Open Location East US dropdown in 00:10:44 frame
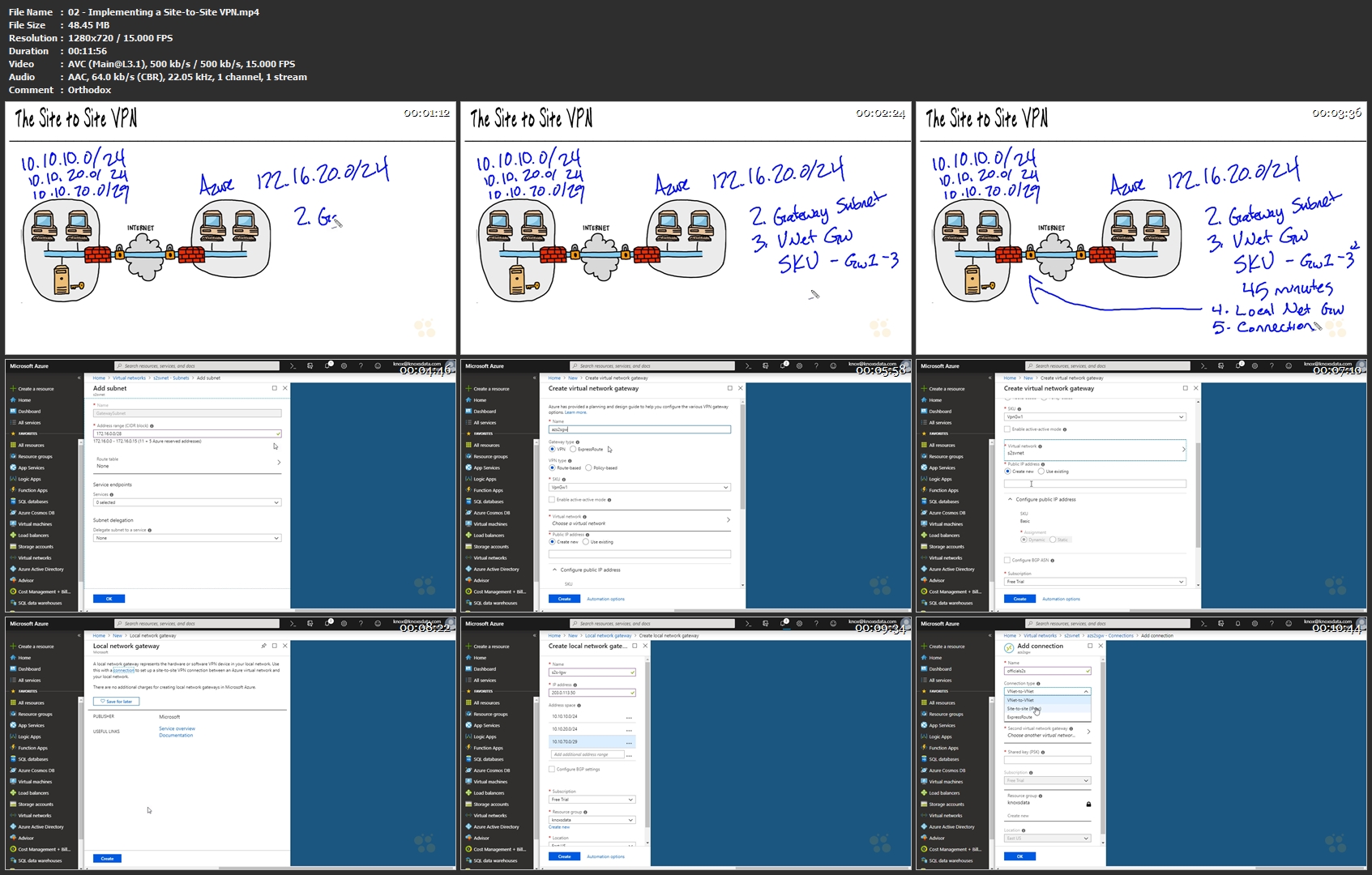 pos(1048,838)
